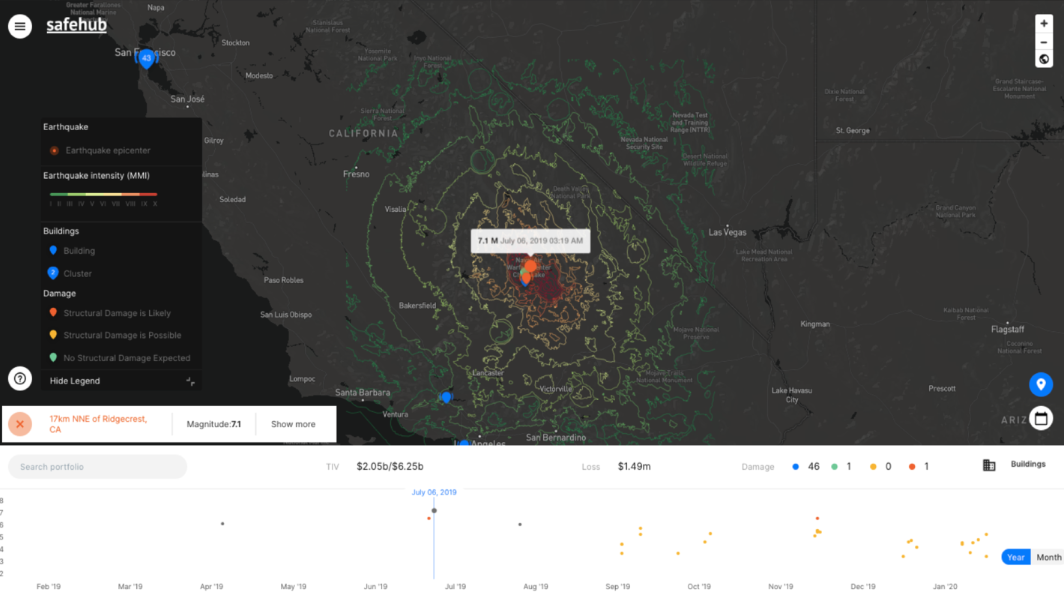Click the safehub logo link

pos(76,25)
